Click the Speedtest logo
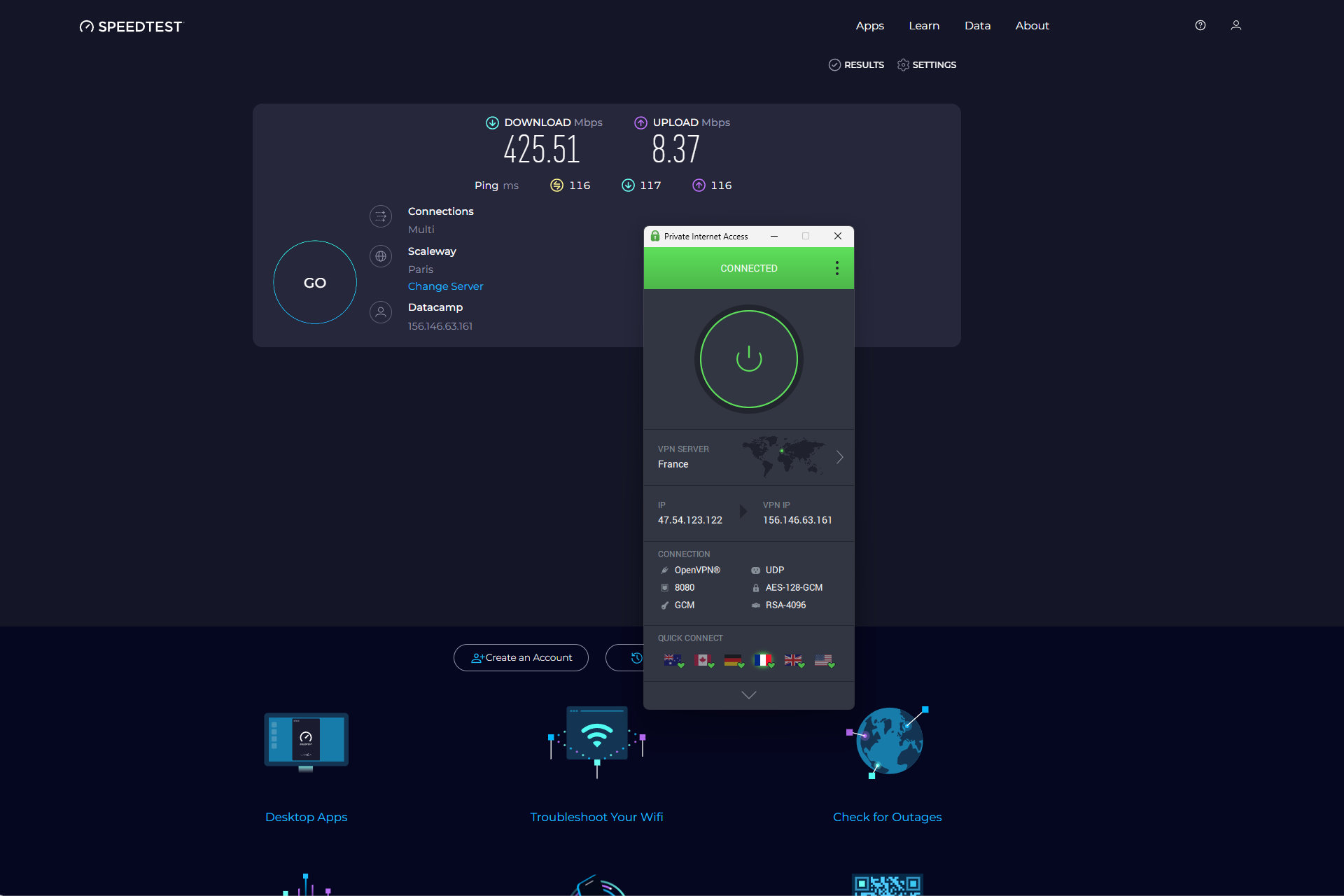Viewport: 1344px width, 896px height. point(130,27)
